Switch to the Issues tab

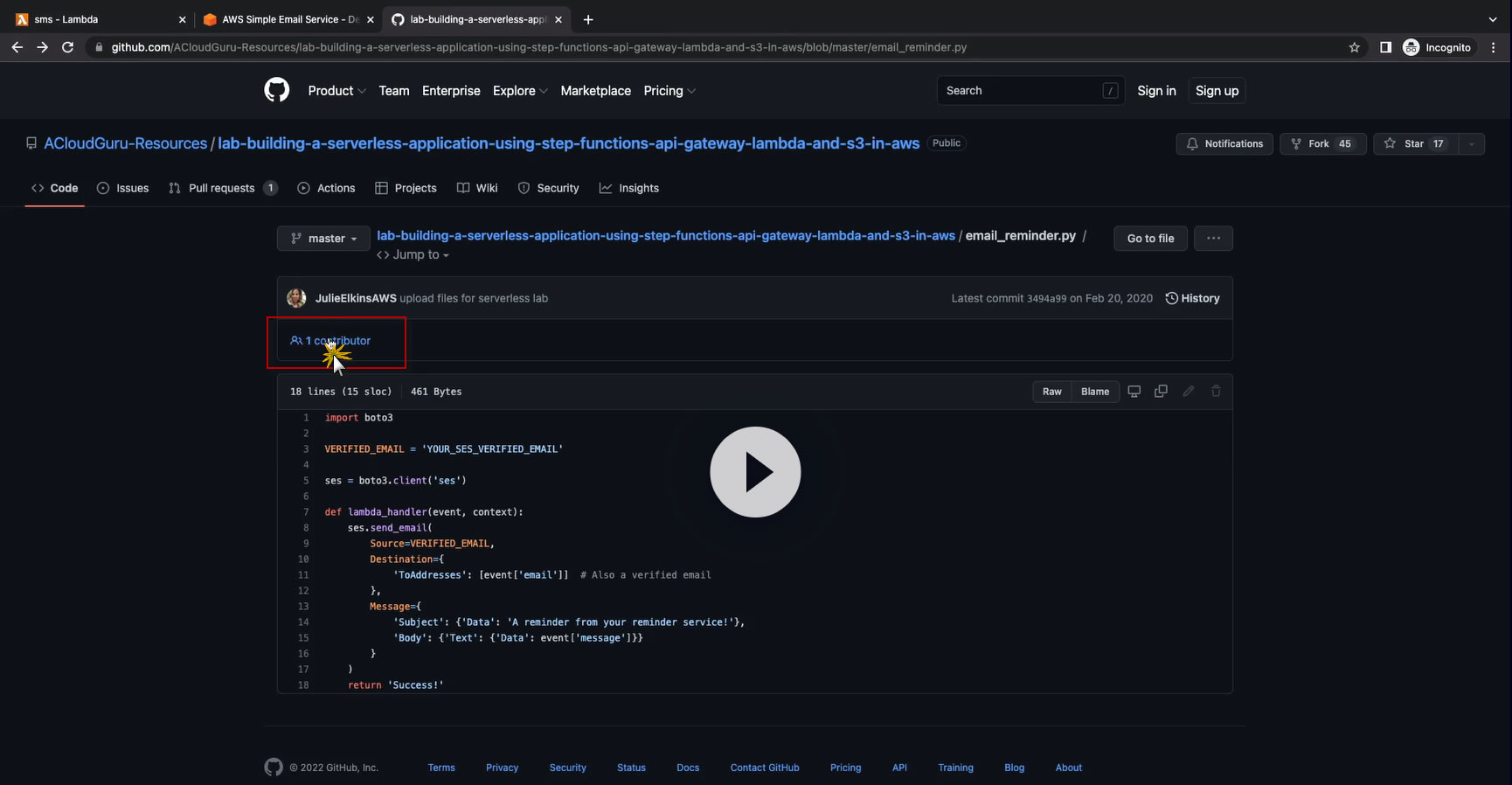pos(122,188)
